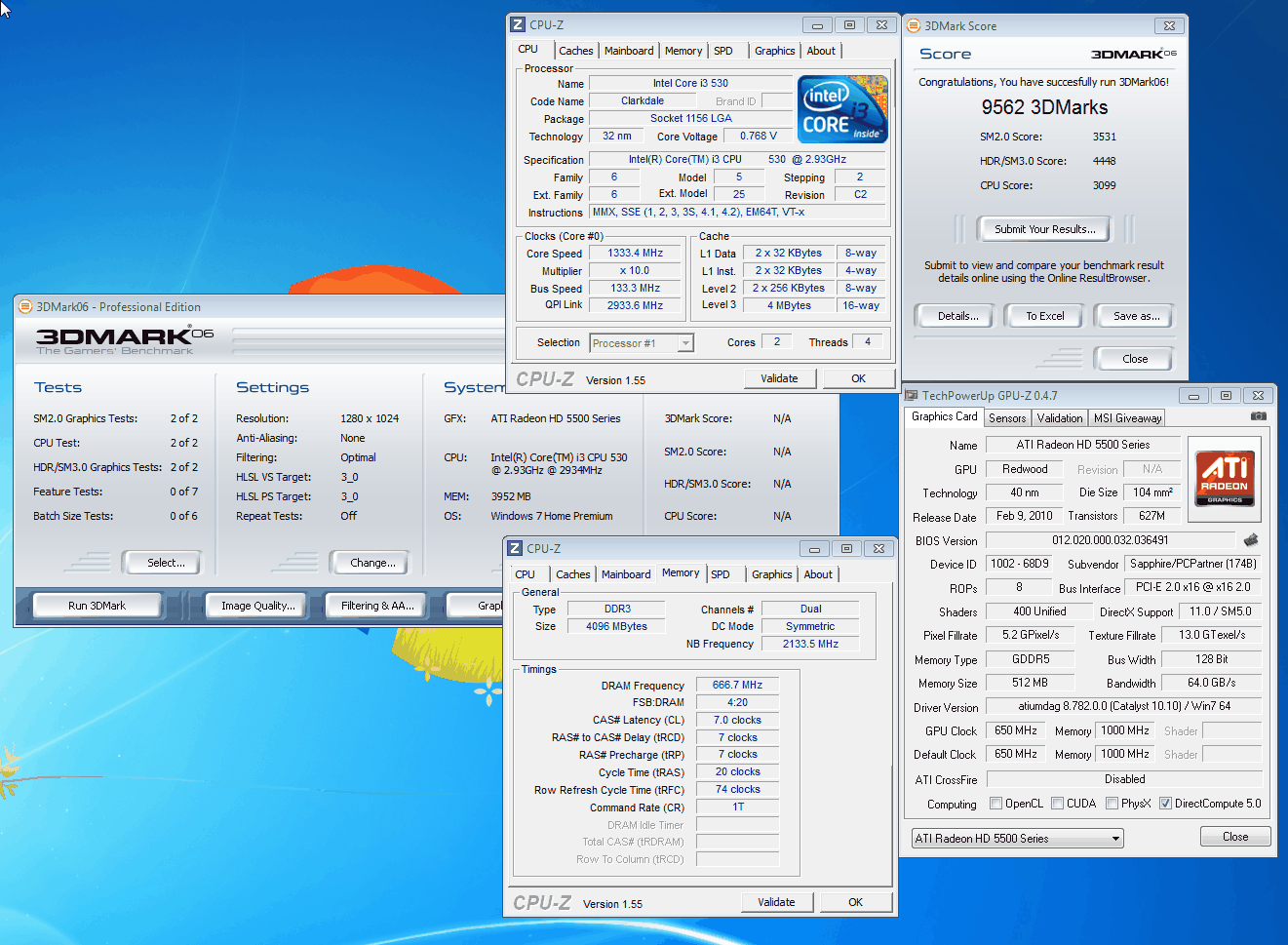The height and width of the screenshot is (945, 1288).
Task: Click the GPU-Z title bar application icon
Action: [x=912, y=396]
